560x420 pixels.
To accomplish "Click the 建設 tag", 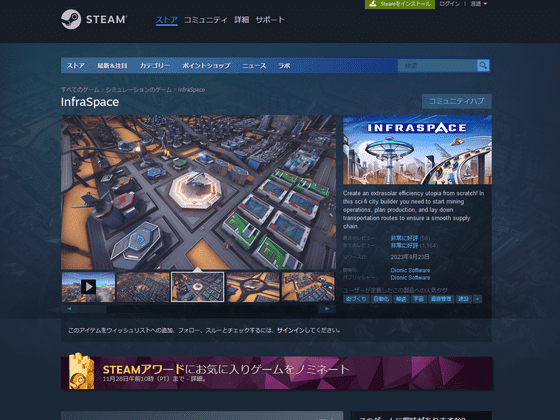I will tap(464, 299).
